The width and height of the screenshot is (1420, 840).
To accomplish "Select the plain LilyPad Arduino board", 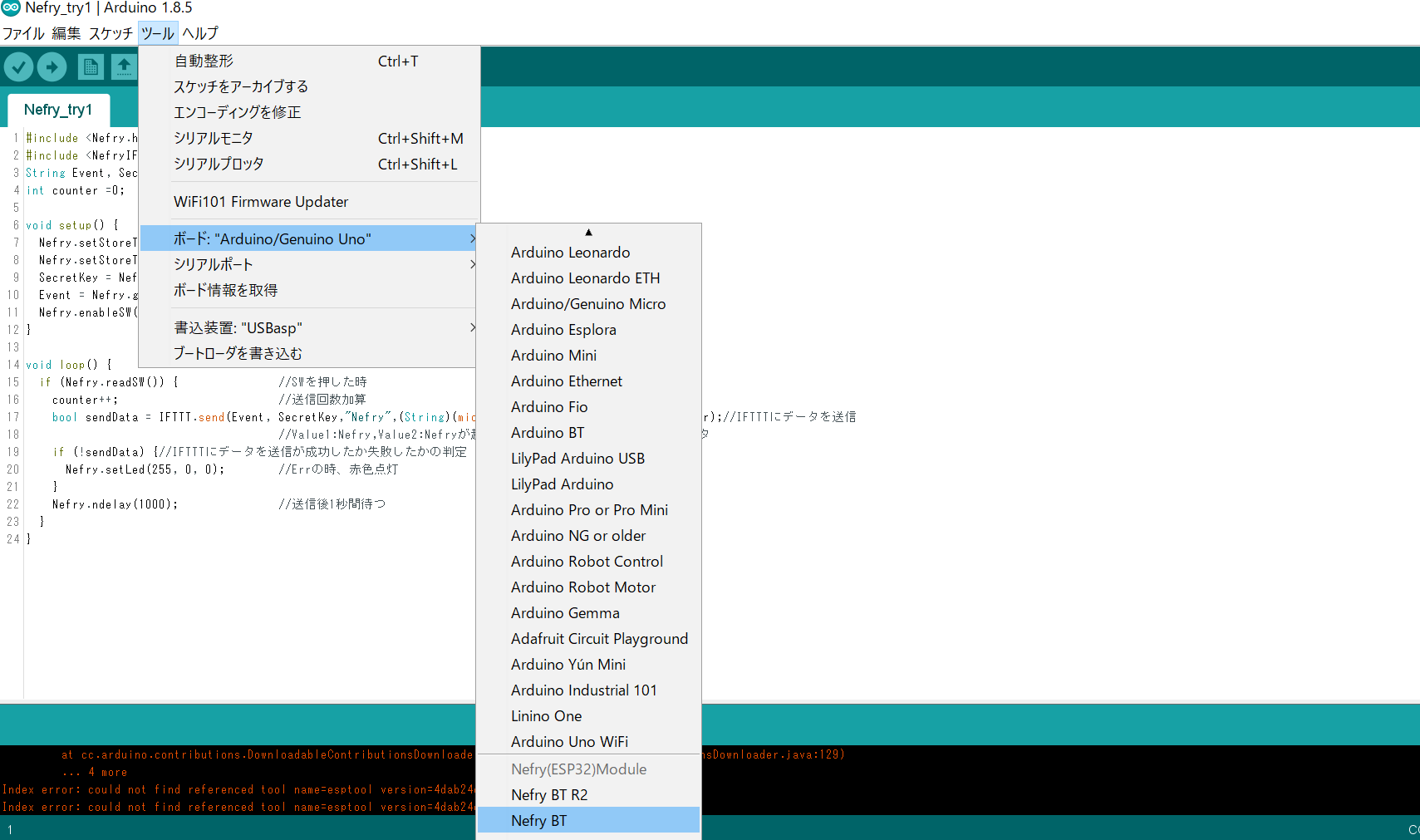I will pos(588,484).
